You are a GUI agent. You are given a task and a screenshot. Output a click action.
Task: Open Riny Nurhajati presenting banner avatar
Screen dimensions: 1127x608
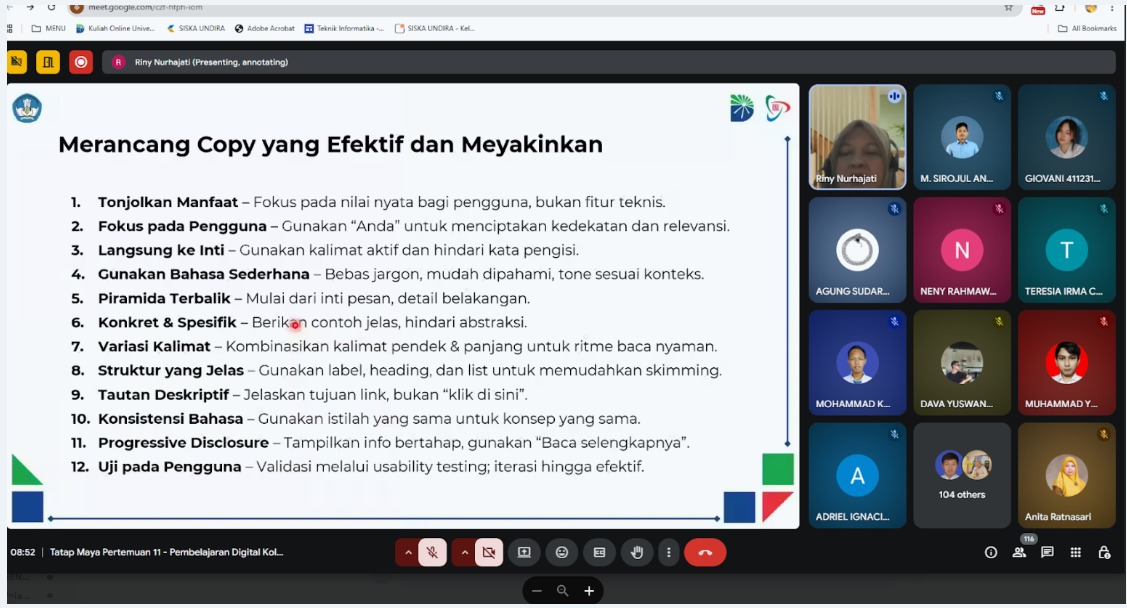coord(119,63)
